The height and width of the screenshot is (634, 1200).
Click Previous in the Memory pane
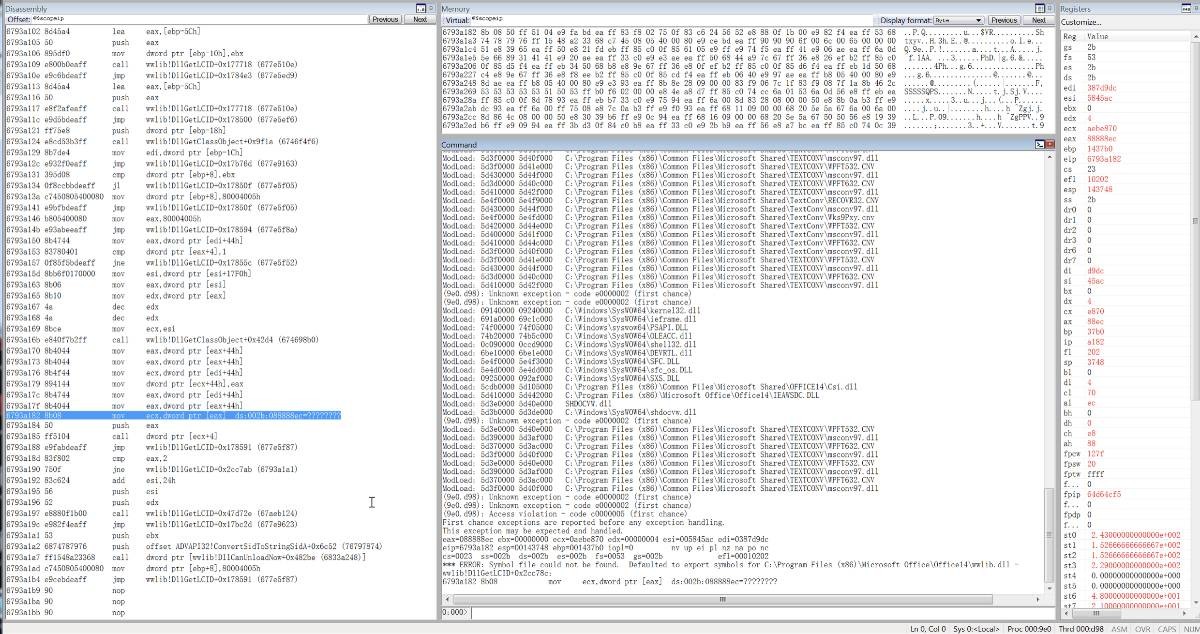pos(1003,20)
